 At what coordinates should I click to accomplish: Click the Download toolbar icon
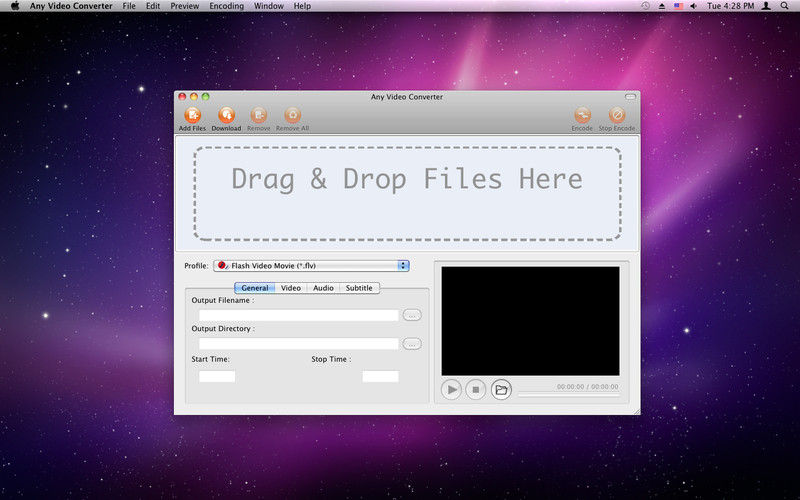click(x=226, y=116)
